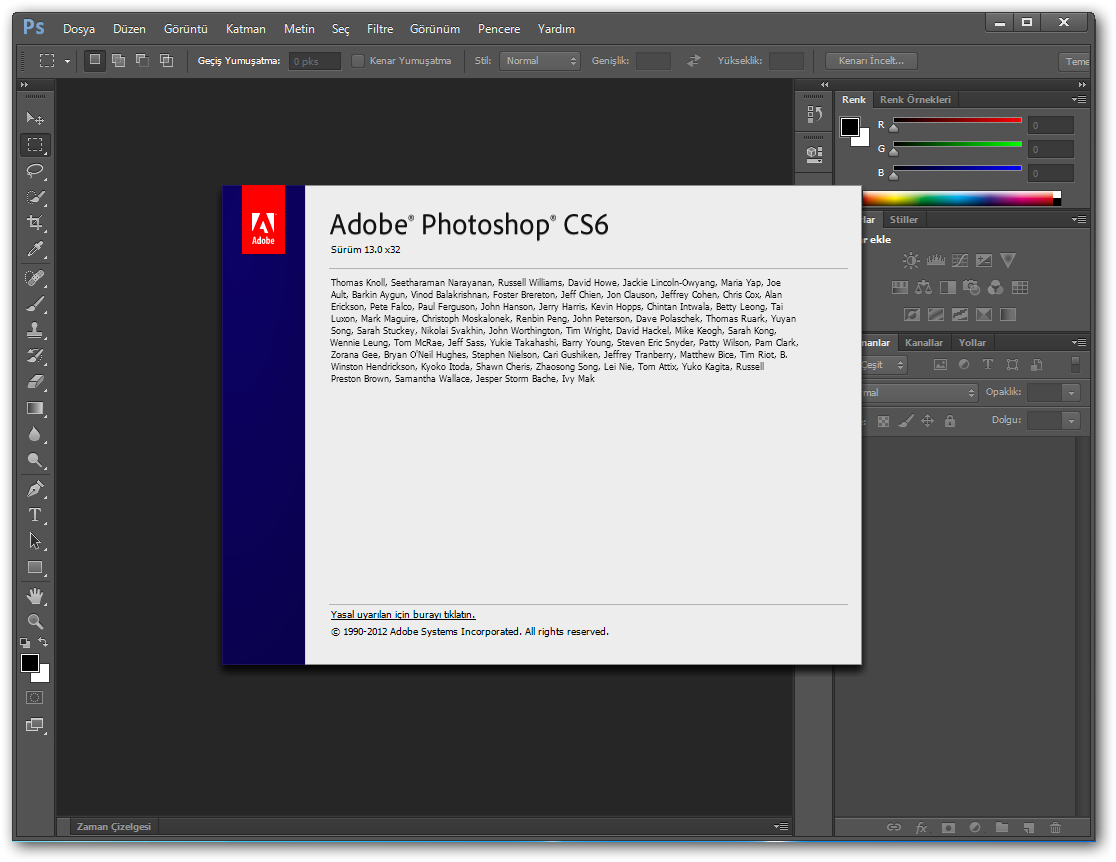1116x862 pixels.
Task: Select the Healing Brush tool
Action: coord(35,278)
